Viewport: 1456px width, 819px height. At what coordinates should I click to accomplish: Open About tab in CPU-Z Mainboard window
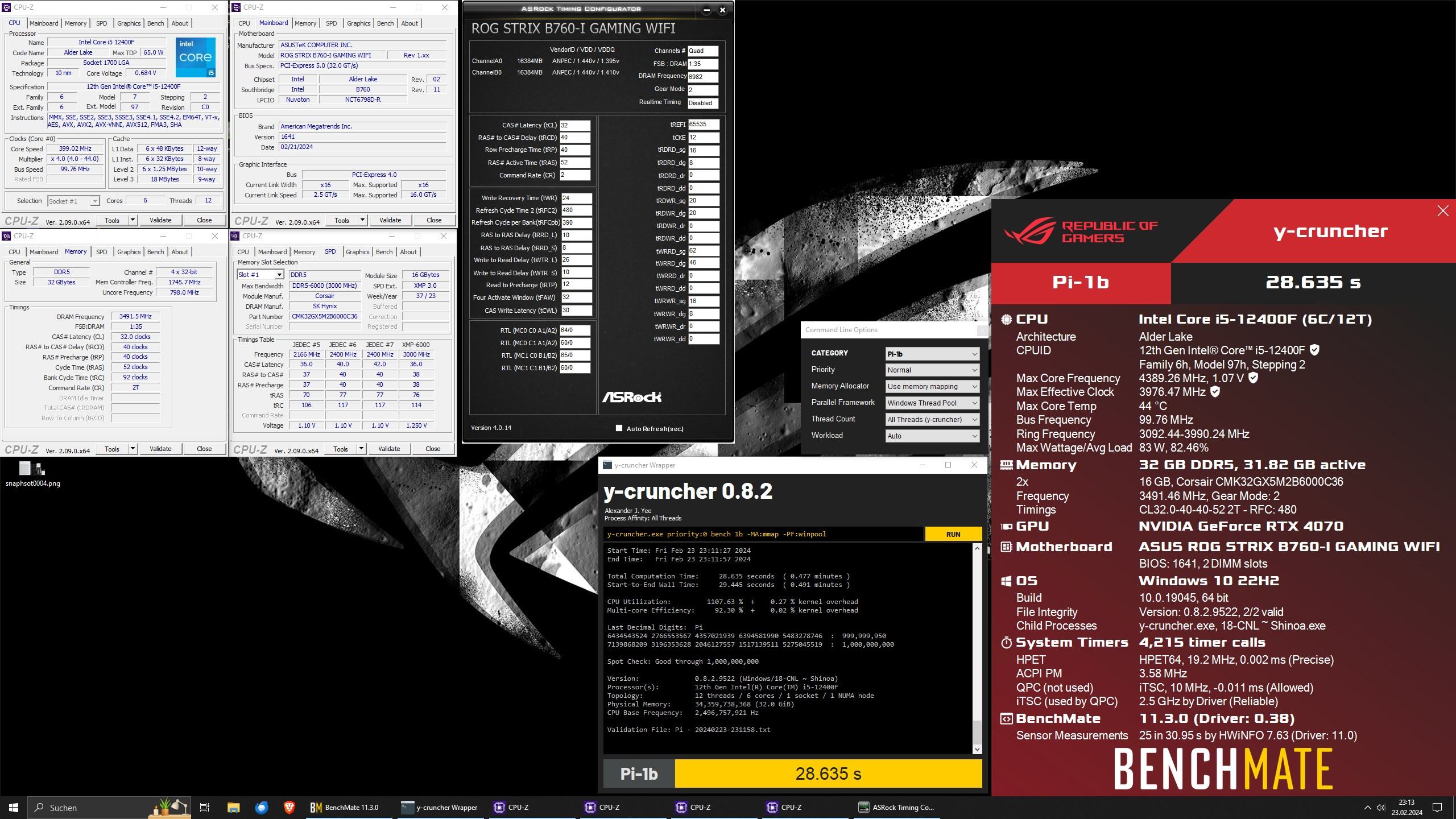pos(409,23)
